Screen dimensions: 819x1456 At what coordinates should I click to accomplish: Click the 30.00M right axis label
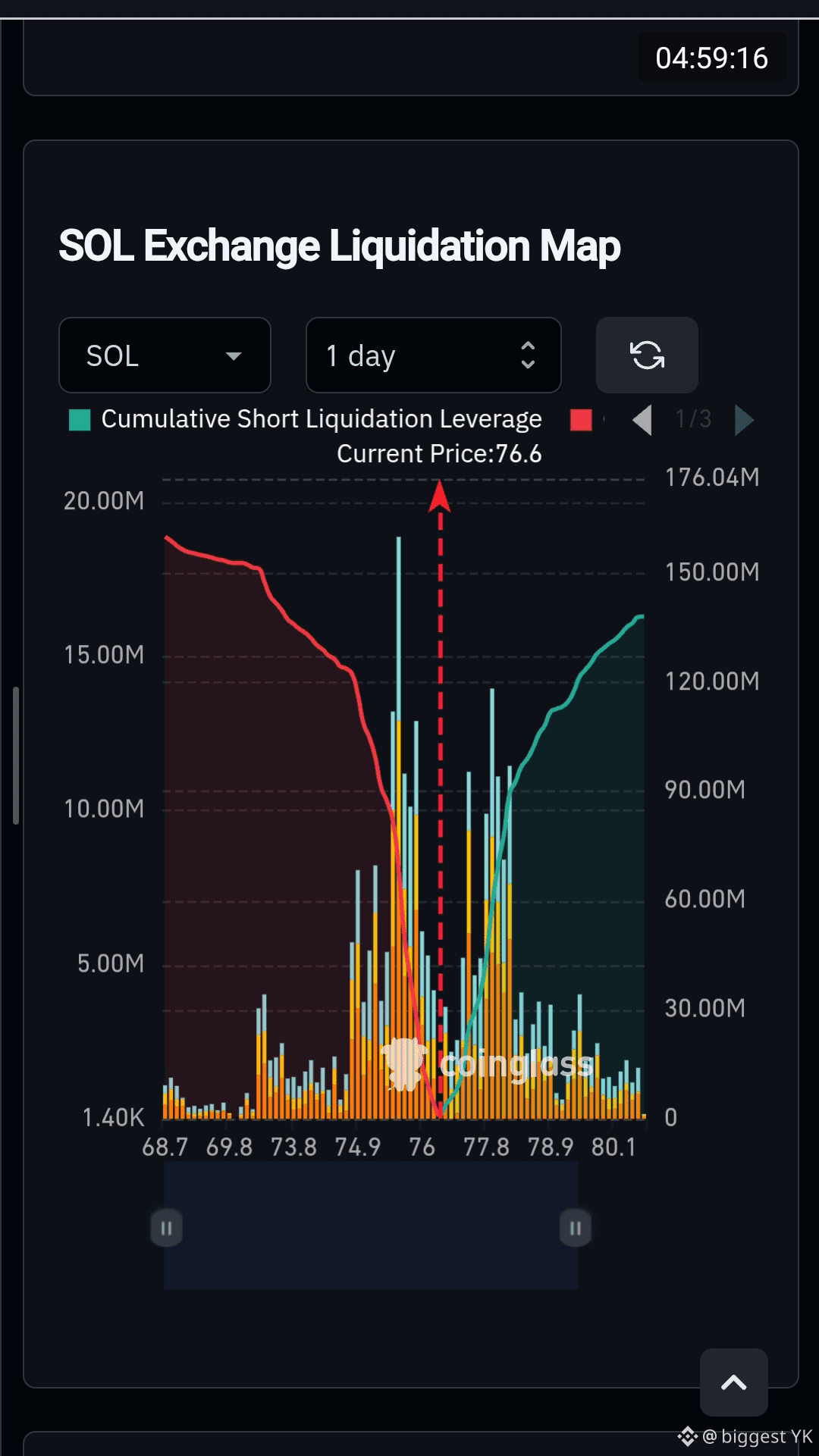click(705, 1008)
